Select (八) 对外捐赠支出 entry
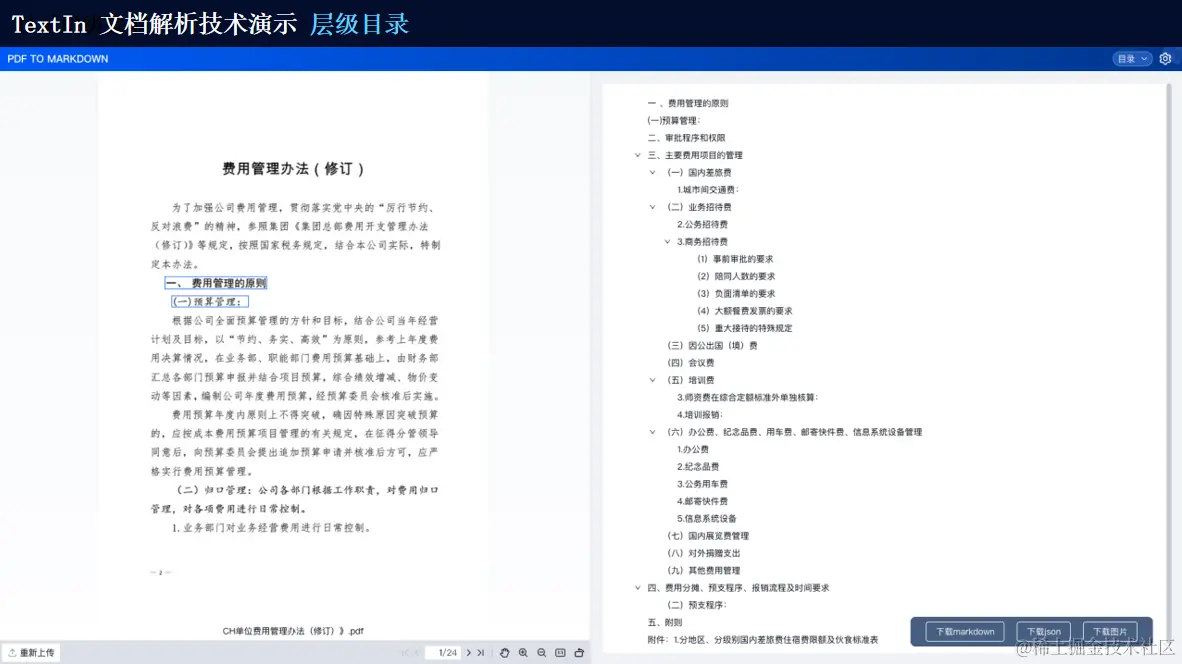Viewport: 1182px width, 664px height. click(703, 554)
